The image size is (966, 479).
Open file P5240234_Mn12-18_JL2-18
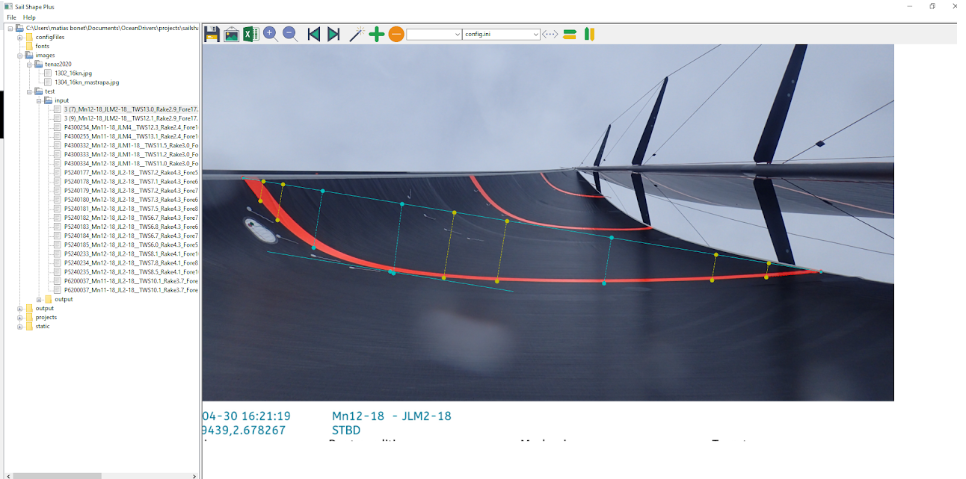[x=130, y=263]
